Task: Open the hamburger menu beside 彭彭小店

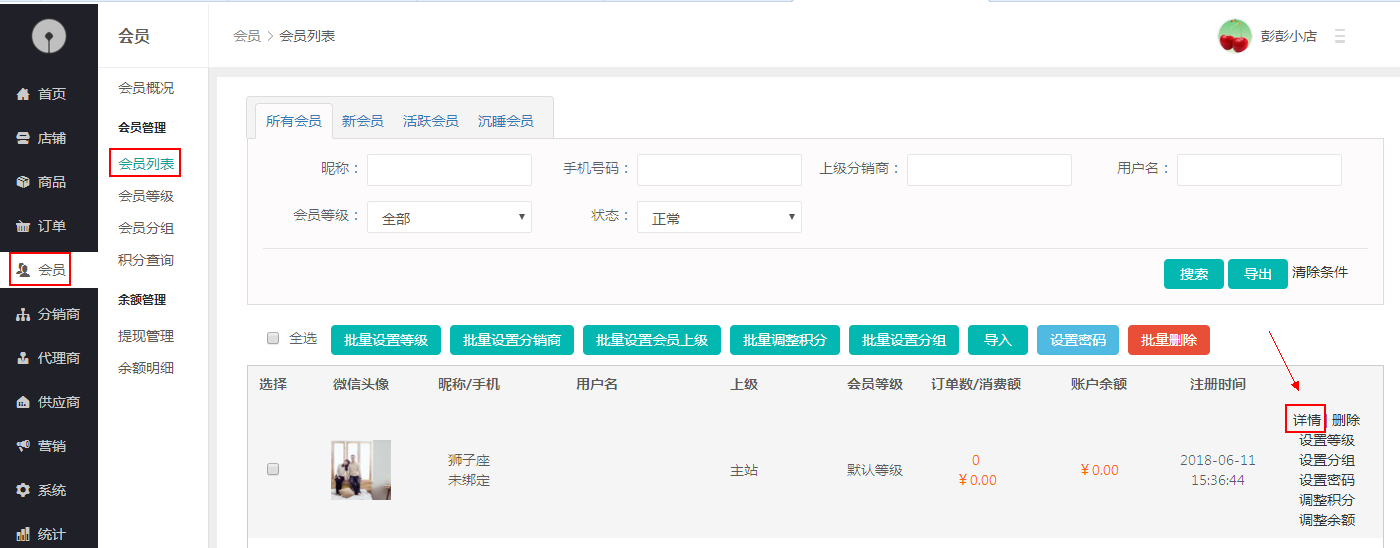Action: point(1340,36)
